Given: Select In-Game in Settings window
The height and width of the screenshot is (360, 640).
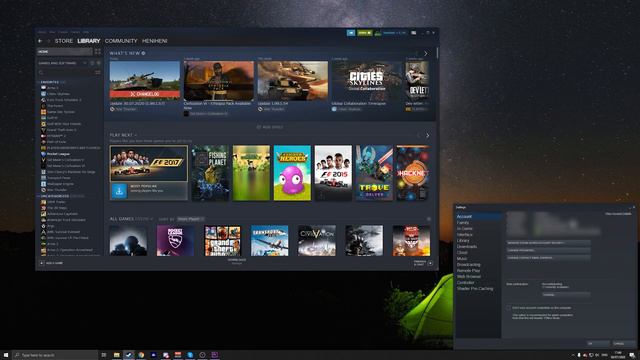Looking at the screenshot, I should 464,229.
